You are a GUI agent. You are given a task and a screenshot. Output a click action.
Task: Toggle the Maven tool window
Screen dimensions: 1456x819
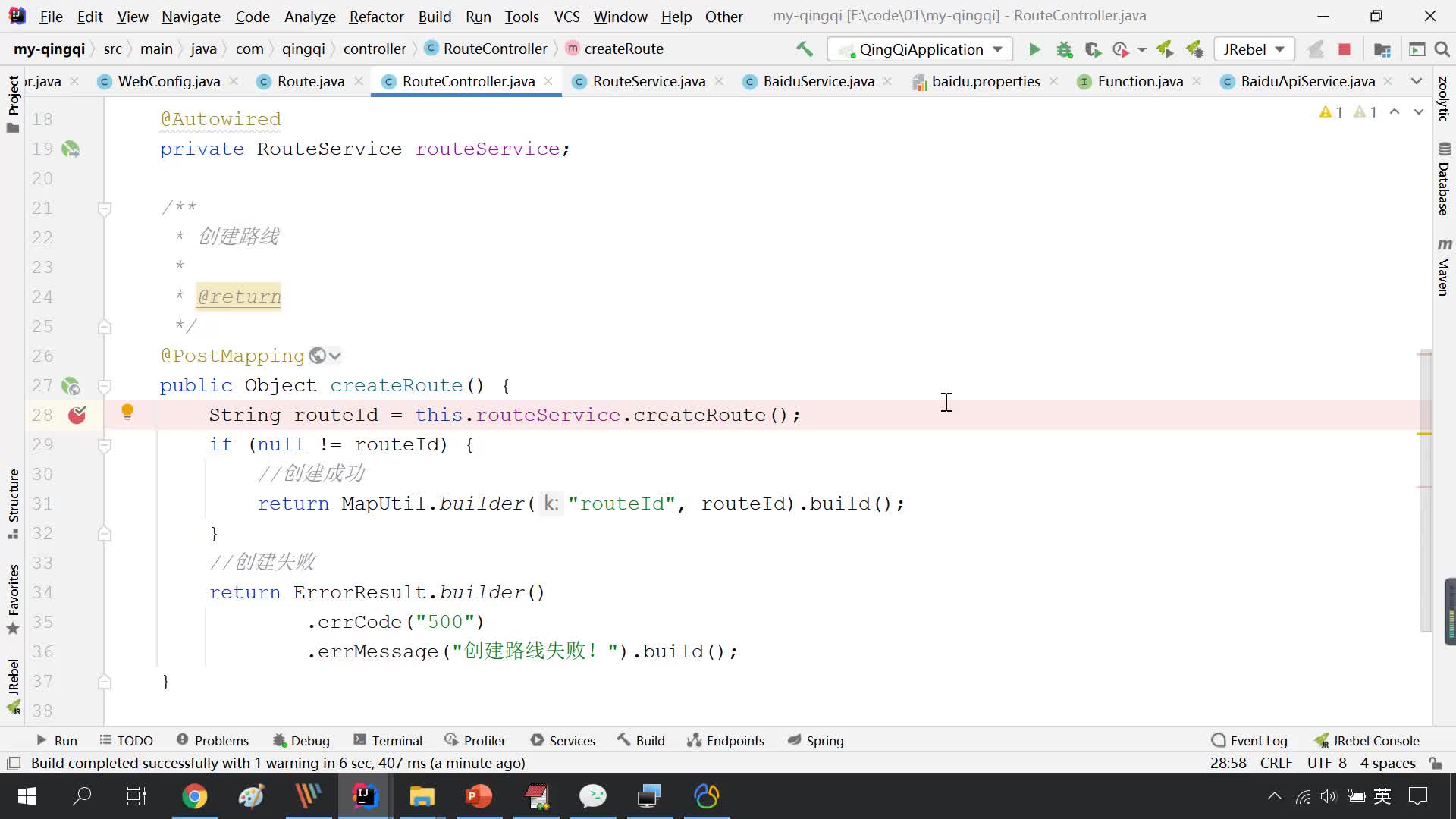click(x=1444, y=268)
